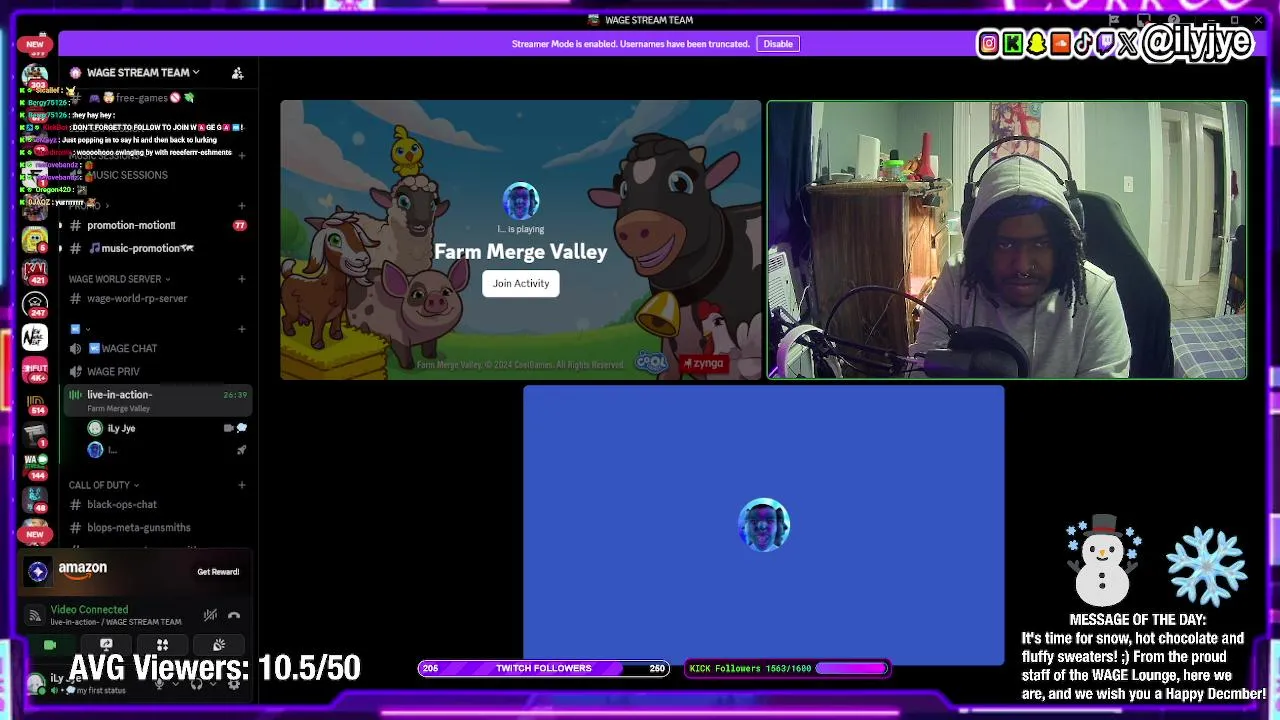Click the rocket activity icon beside second participant

tap(241, 450)
